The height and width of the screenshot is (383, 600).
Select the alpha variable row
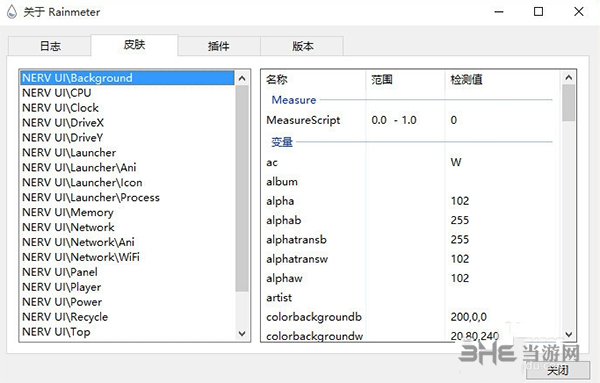coord(411,201)
